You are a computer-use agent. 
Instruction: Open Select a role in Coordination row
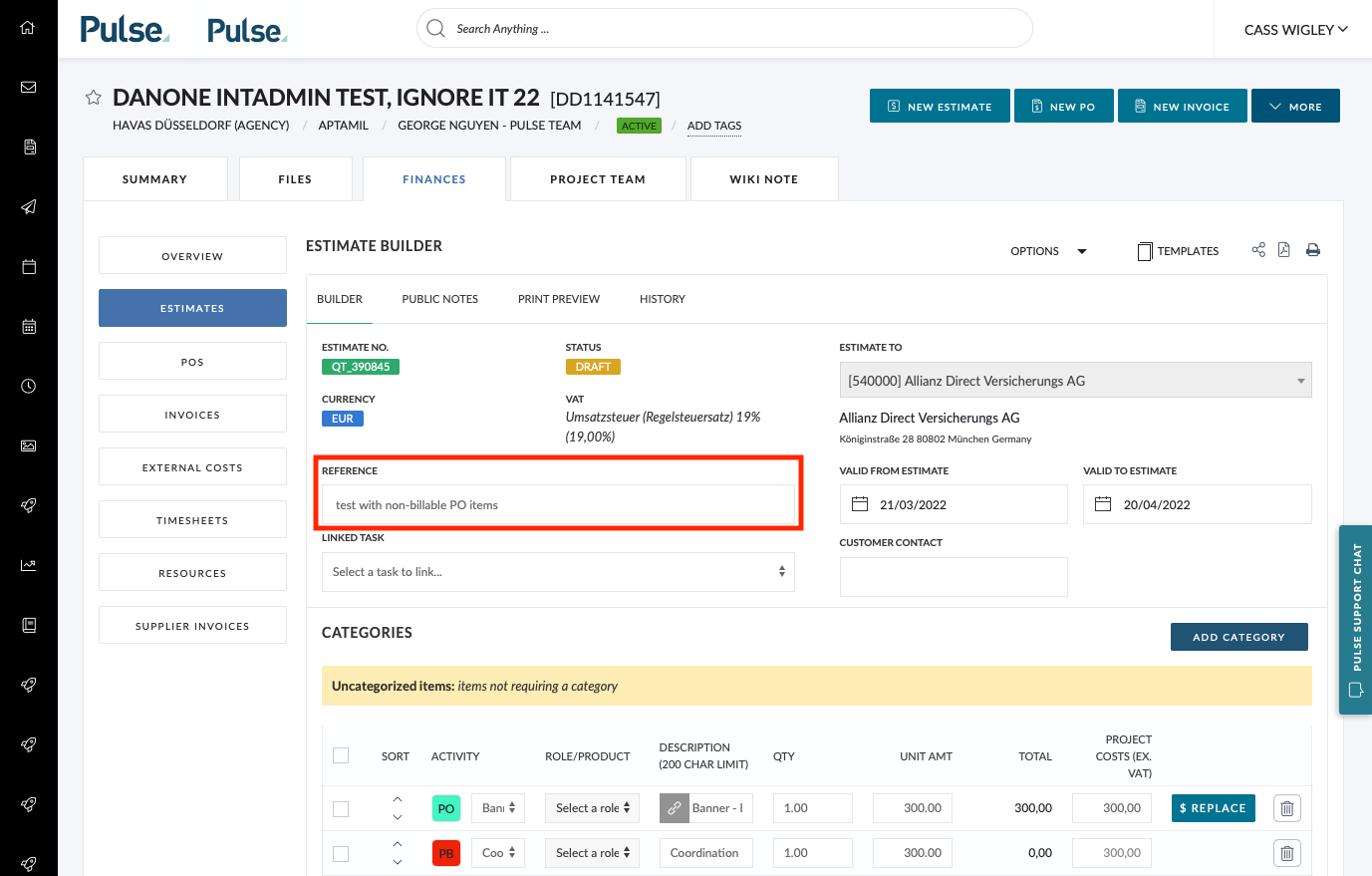point(592,853)
